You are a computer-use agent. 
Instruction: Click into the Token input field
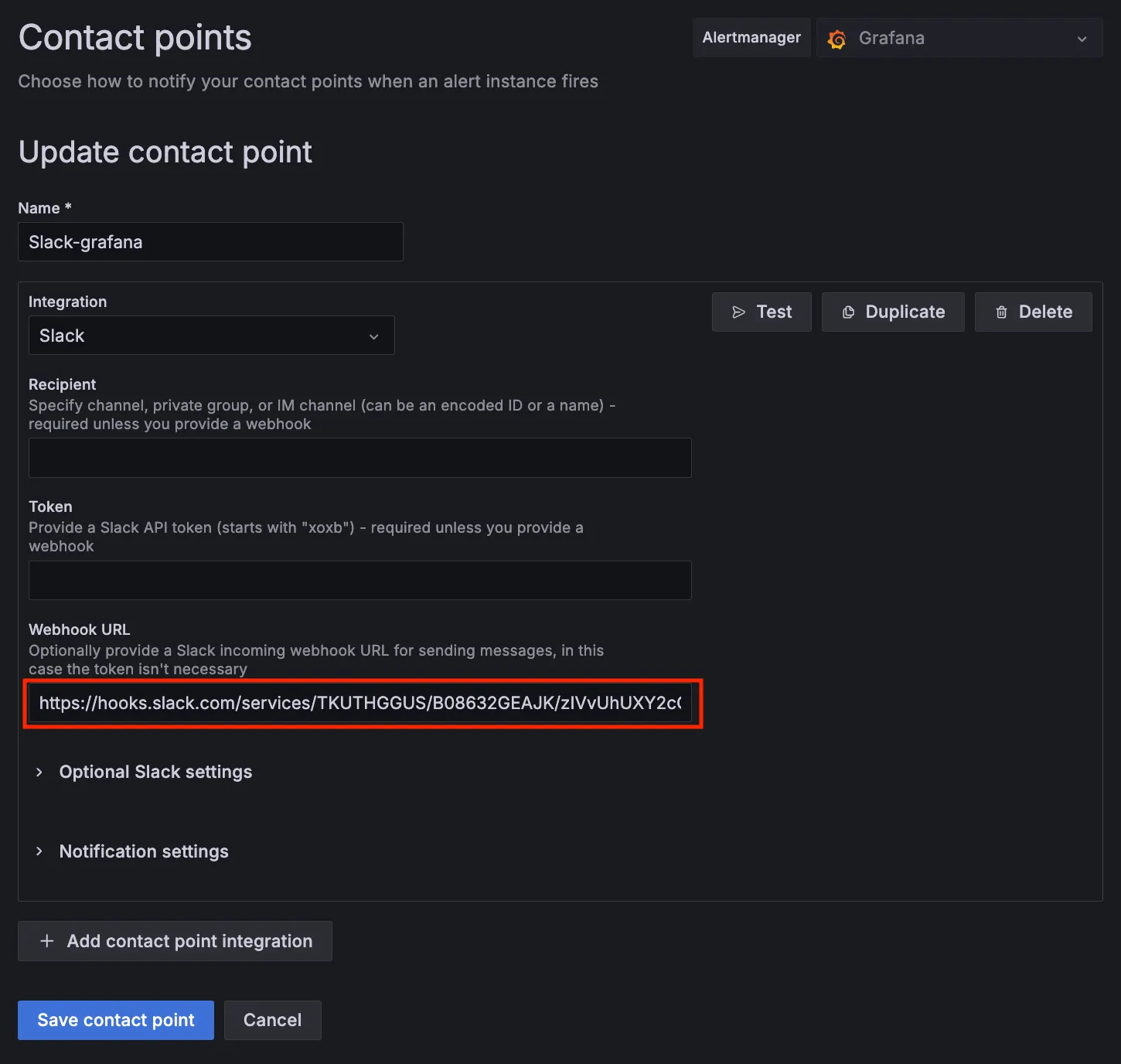(359, 580)
